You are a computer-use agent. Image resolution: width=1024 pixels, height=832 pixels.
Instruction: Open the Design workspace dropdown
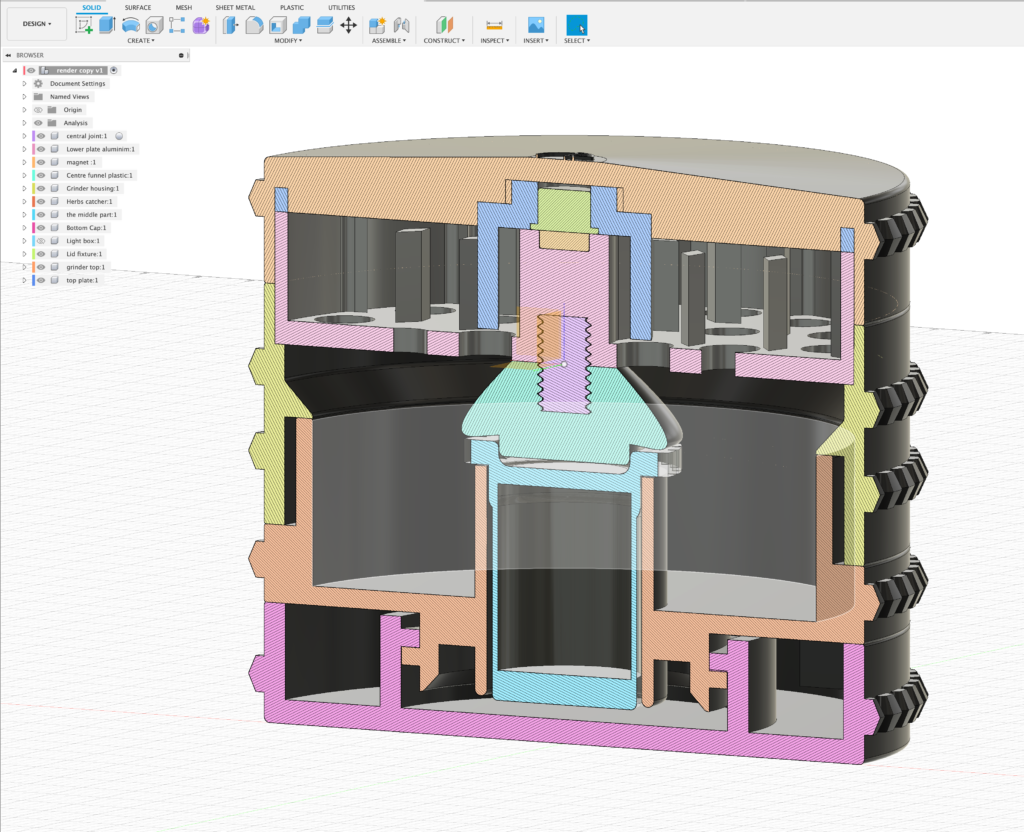[x=37, y=24]
